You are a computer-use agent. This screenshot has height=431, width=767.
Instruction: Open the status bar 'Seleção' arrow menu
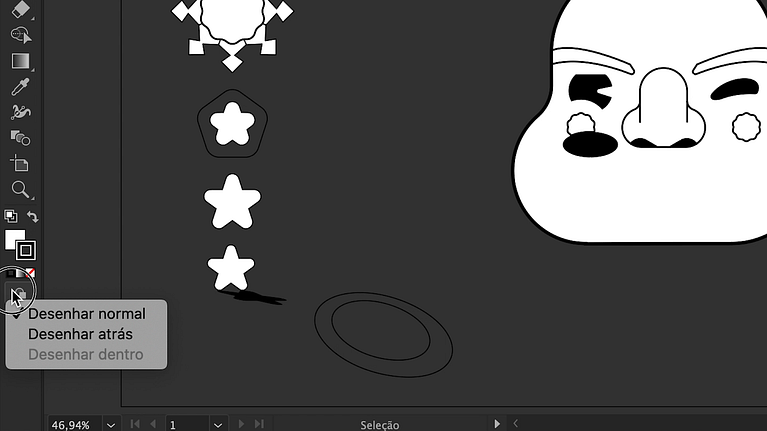click(497, 425)
